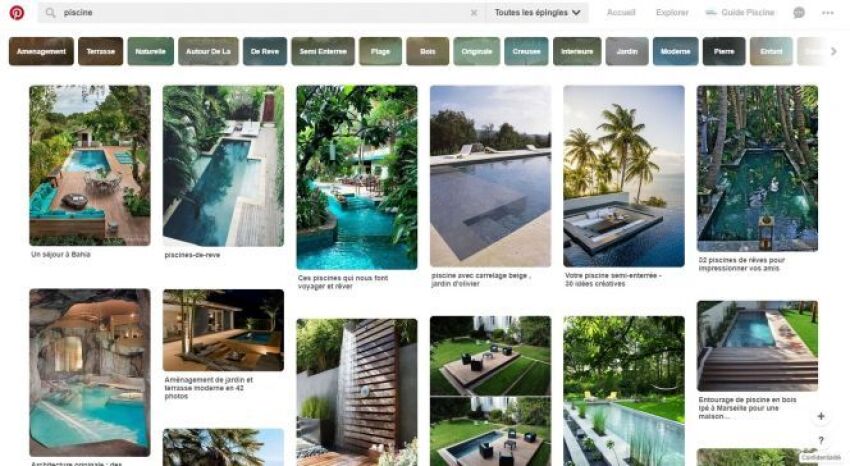Viewport: 850px width, 466px height.
Task: Select the Moderne filter chip
Action: click(675, 51)
